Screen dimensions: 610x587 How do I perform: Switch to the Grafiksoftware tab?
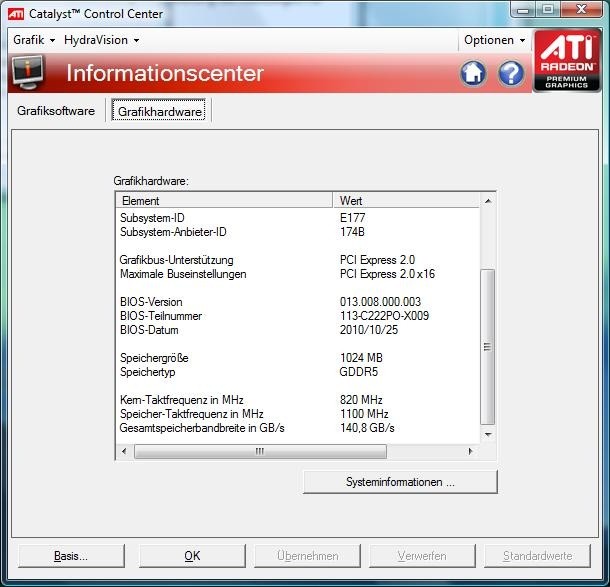point(56,111)
